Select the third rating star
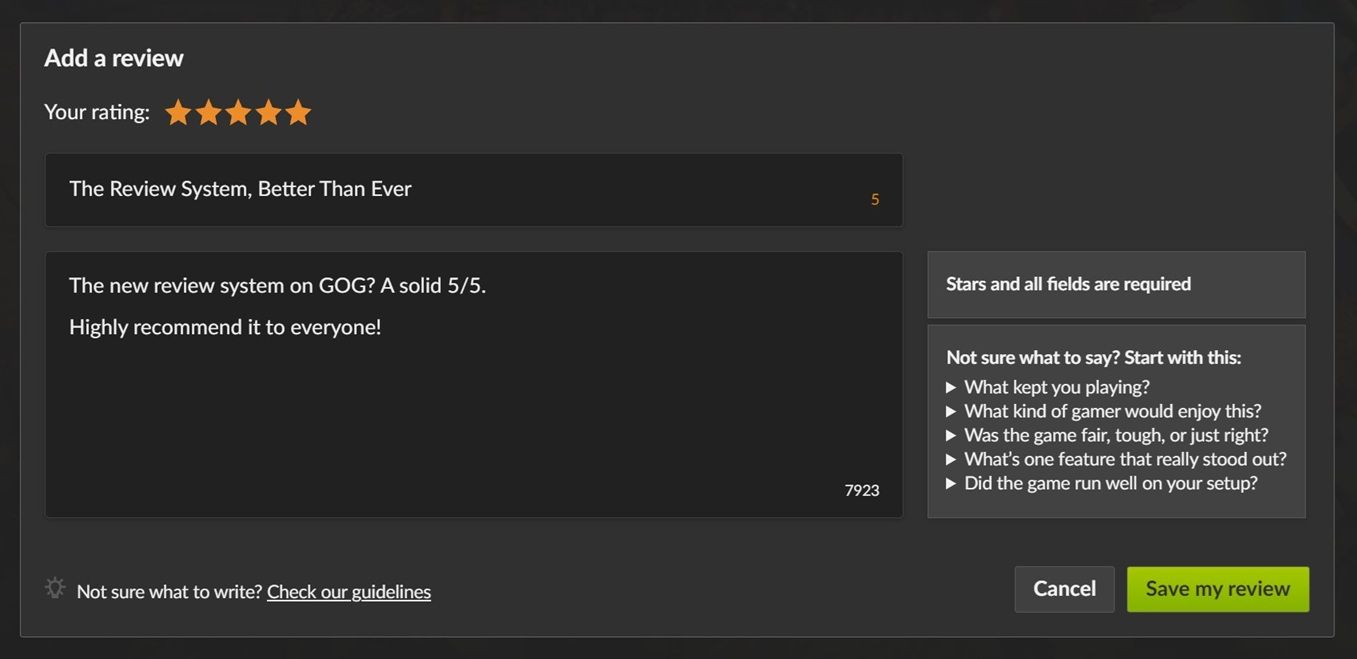The image size is (1357, 659). click(x=238, y=113)
